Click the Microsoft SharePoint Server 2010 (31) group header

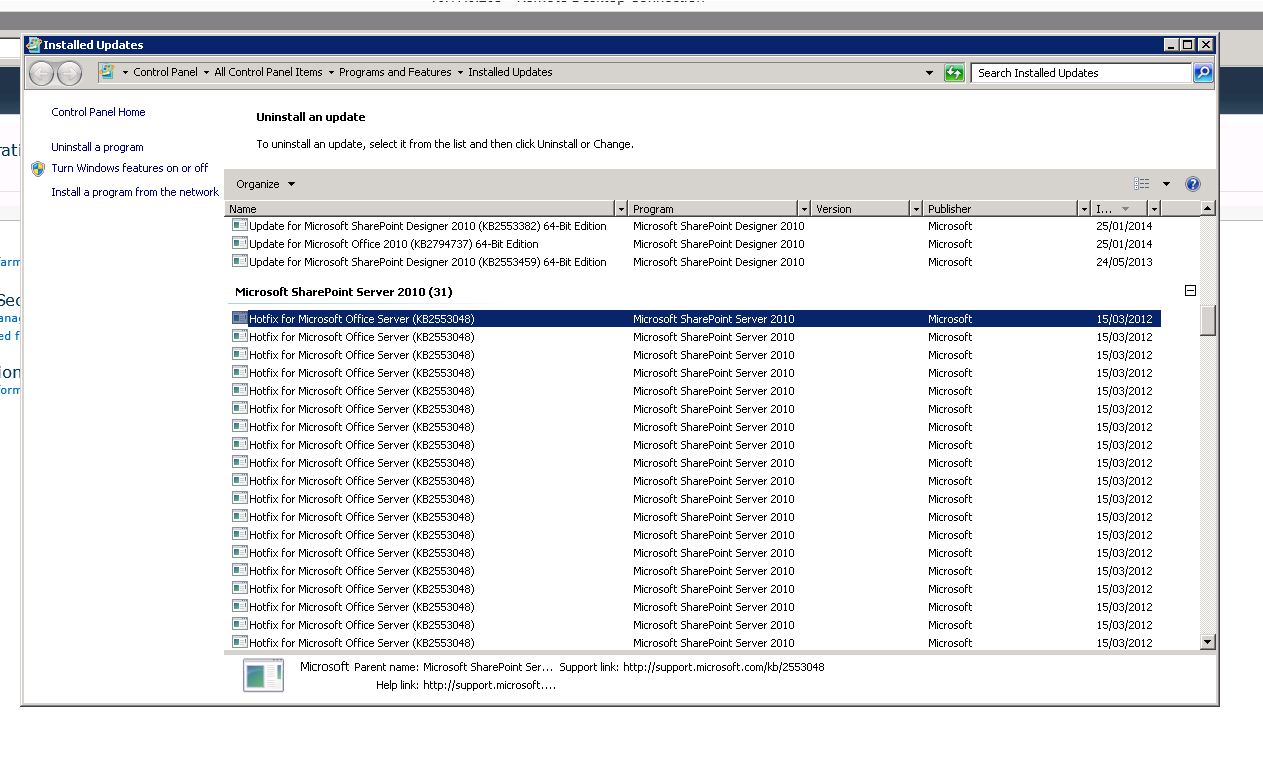click(343, 292)
